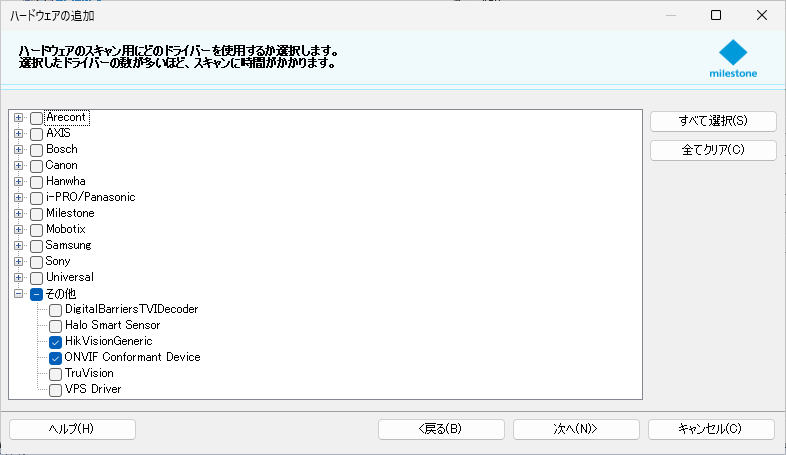Check the i-PRO/Panasonic driver checkbox

[x=36, y=198]
